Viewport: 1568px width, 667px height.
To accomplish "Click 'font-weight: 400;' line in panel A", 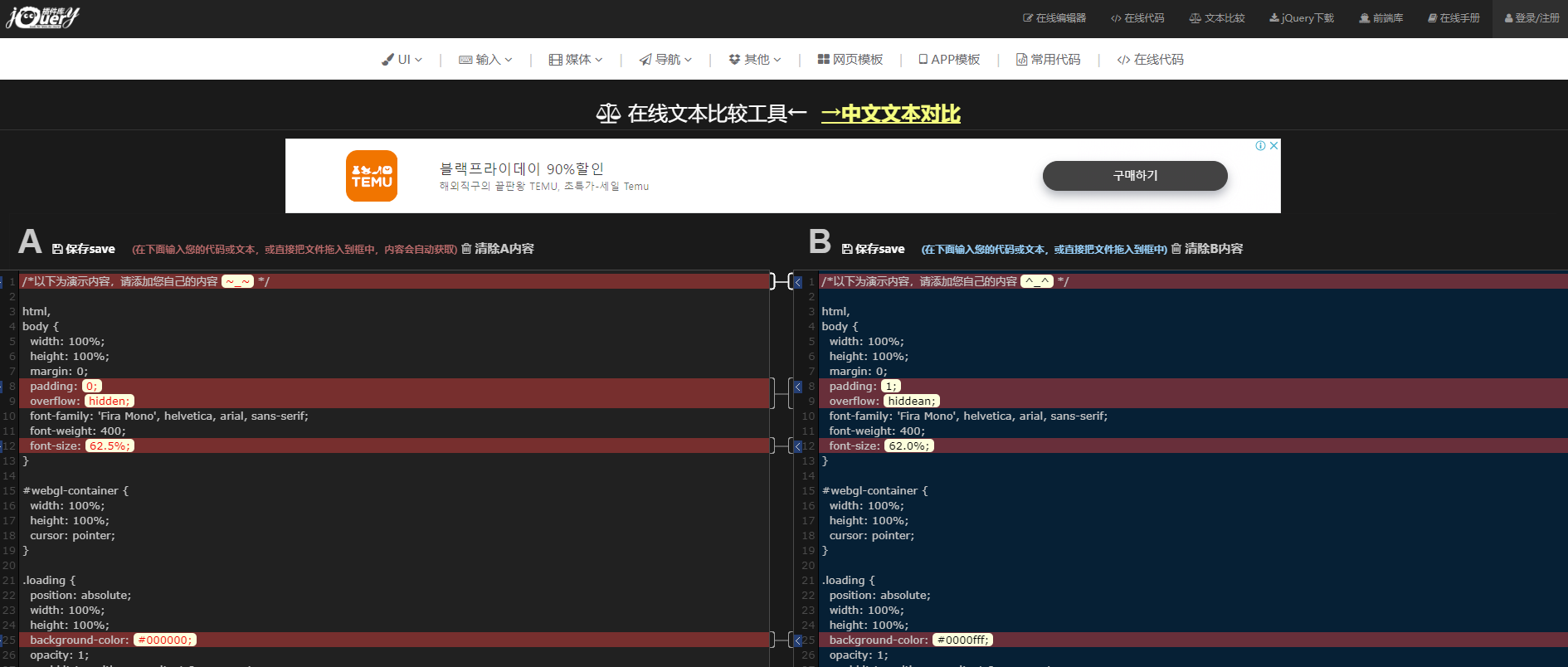I will [x=78, y=431].
